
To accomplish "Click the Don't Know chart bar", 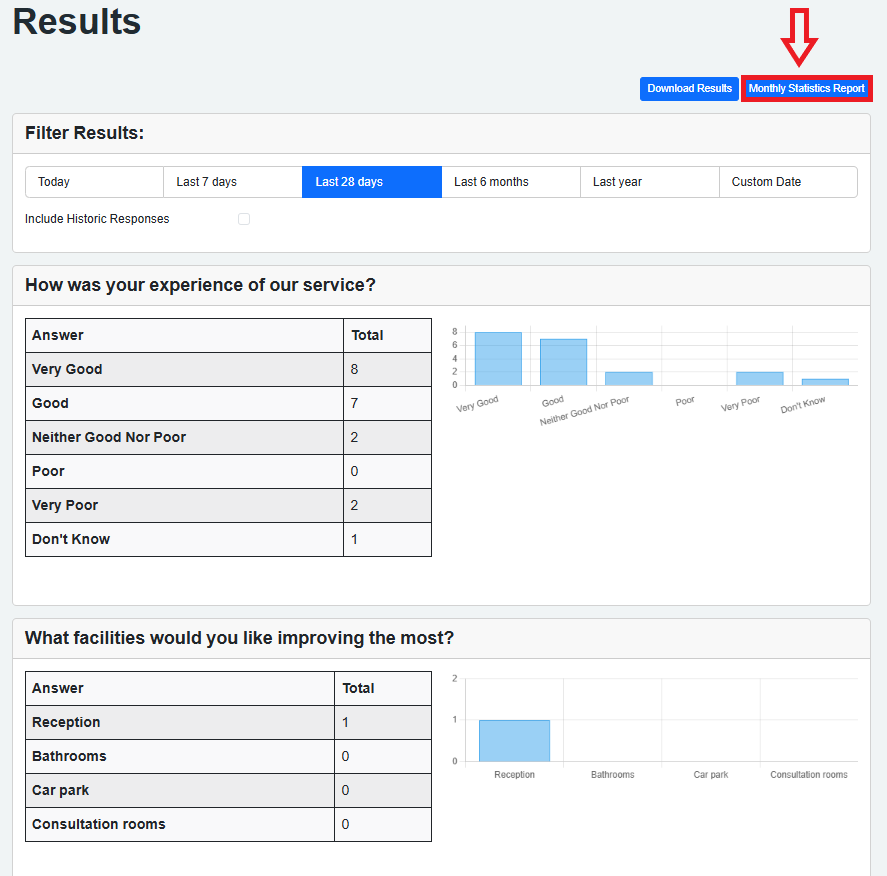I will [x=825, y=382].
